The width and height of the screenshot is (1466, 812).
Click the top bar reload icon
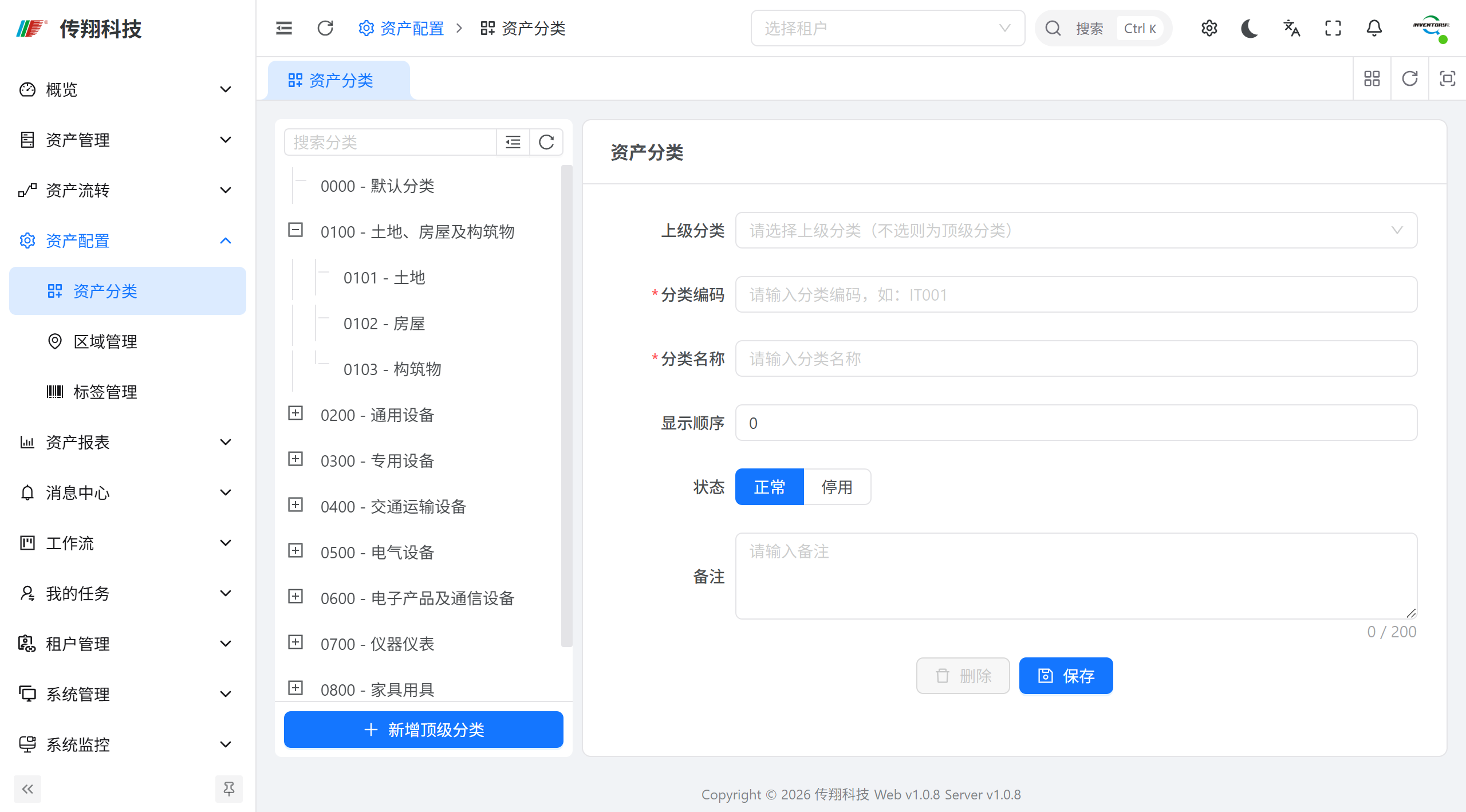[x=325, y=28]
